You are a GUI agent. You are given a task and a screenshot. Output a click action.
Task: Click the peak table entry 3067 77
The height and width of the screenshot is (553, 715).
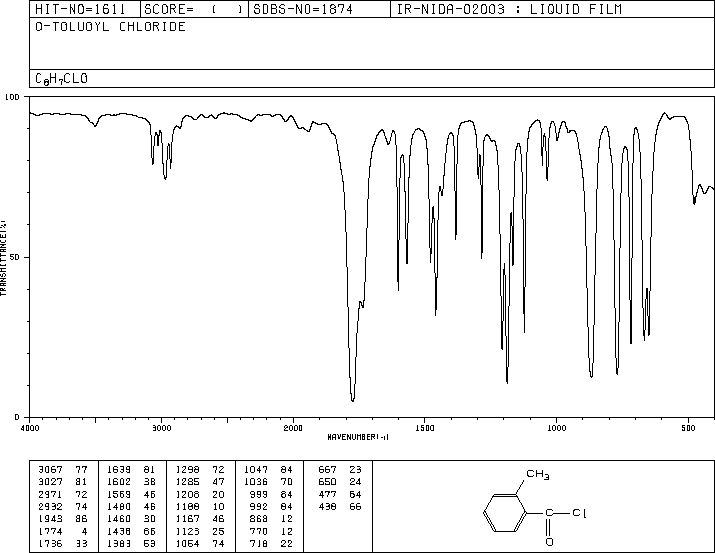point(62,470)
